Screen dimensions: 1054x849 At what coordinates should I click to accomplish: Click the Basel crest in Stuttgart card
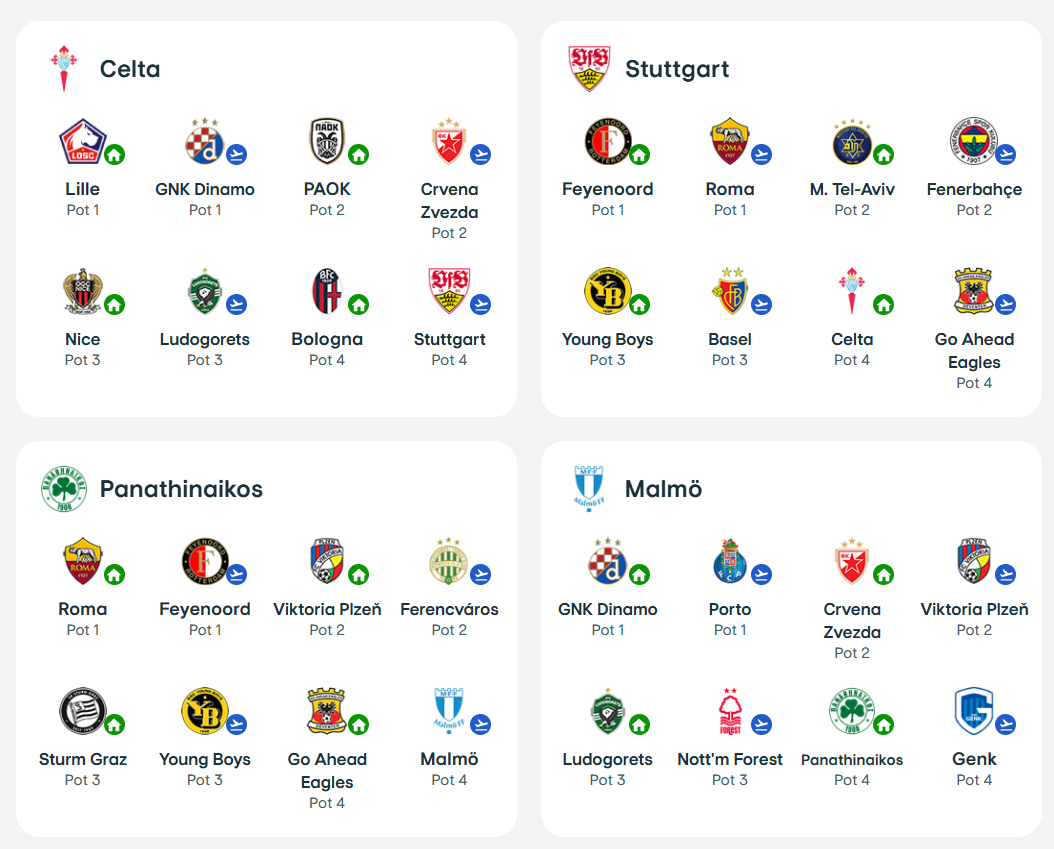point(729,292)
